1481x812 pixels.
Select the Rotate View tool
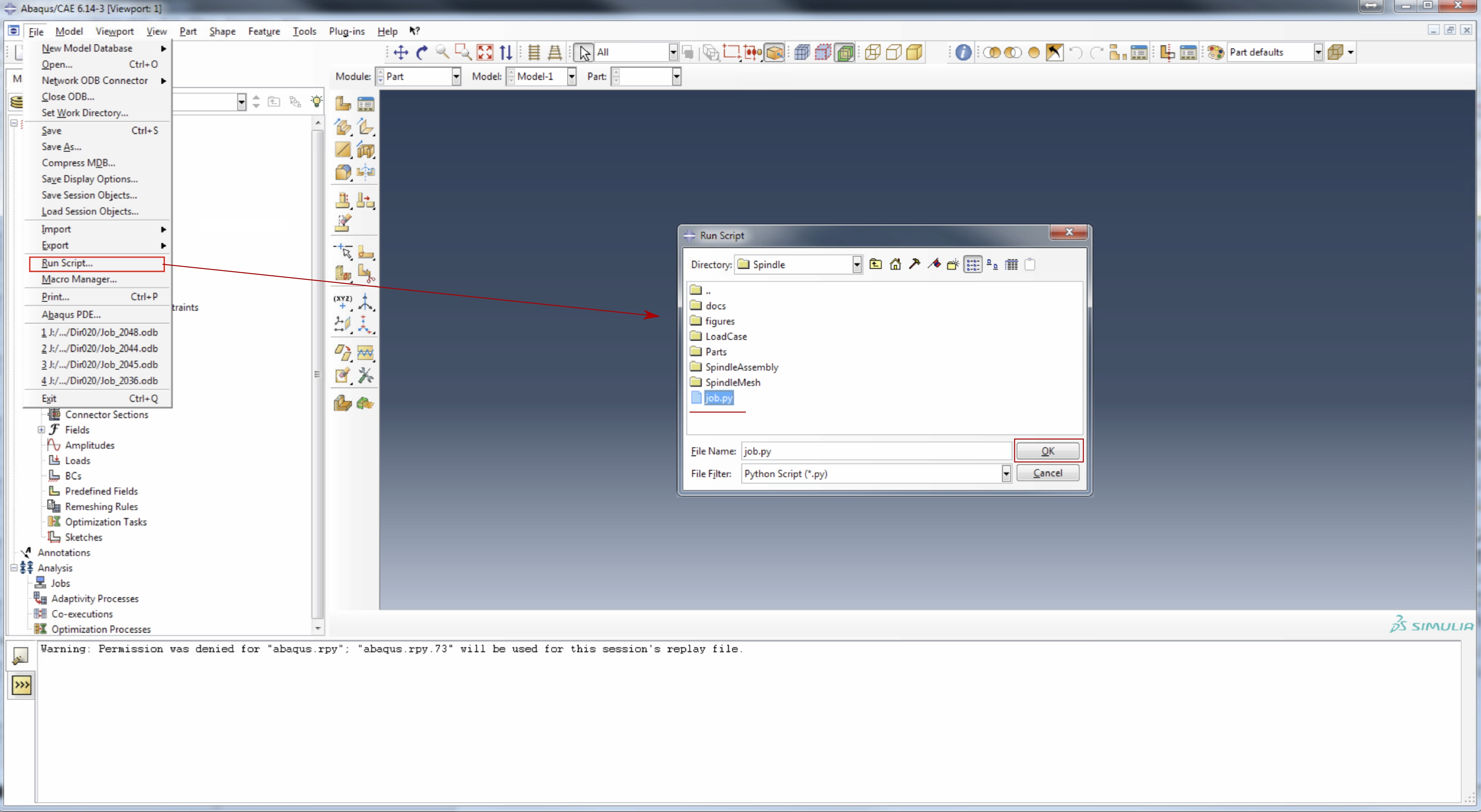[422, 52]
